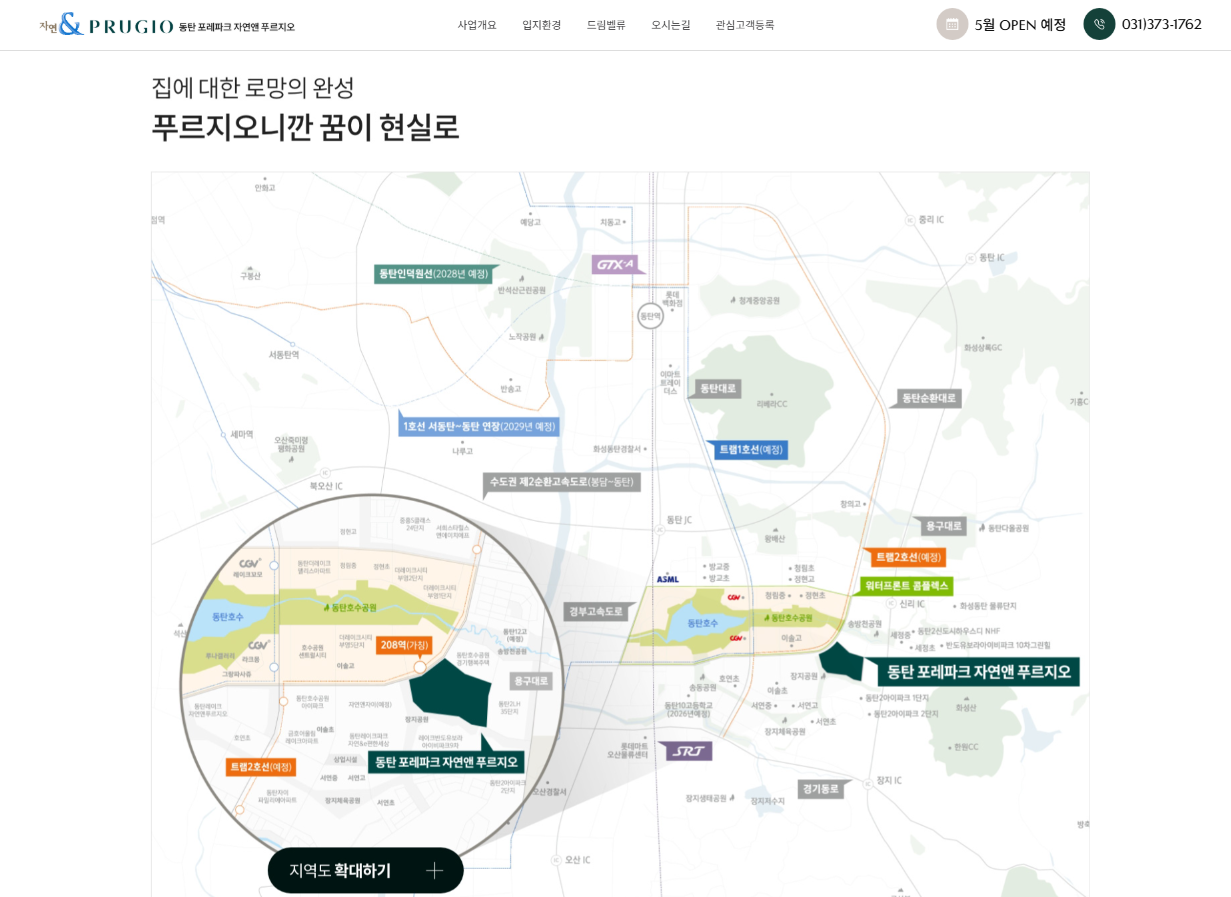Click the 동탄순환대로 road label

coord(929,398)
